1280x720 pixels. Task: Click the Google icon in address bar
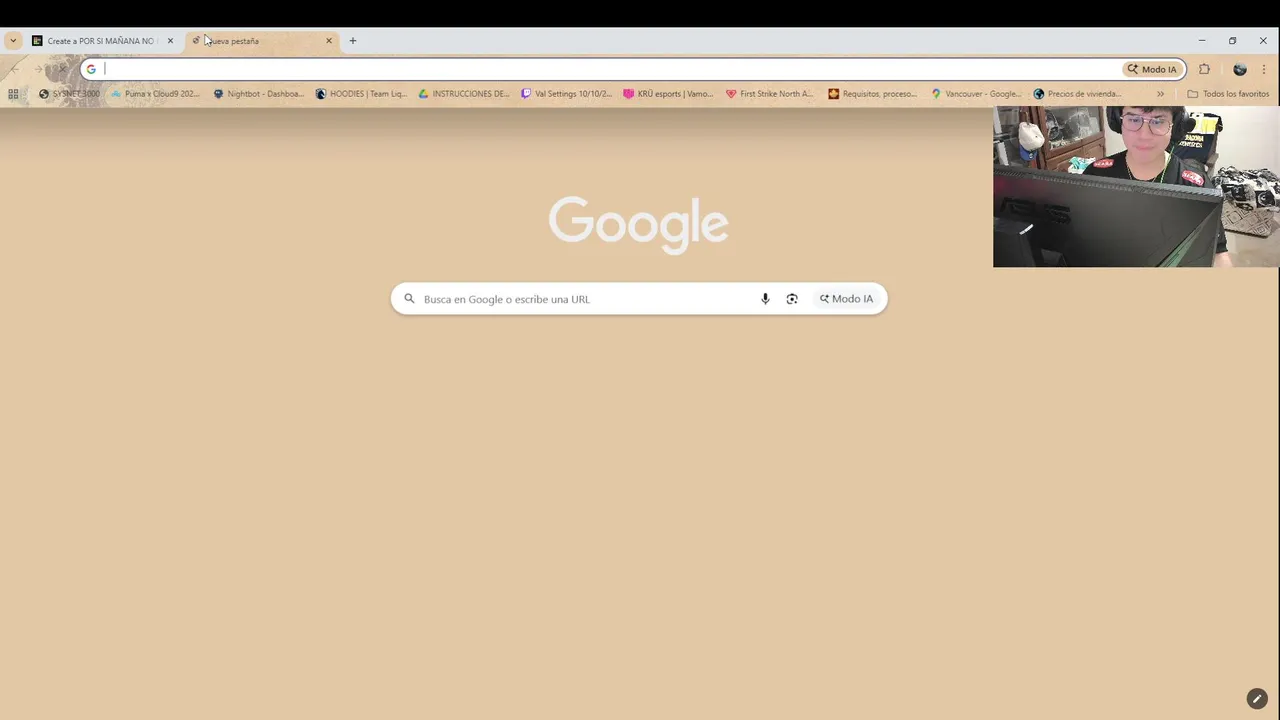[x=91, y=69]
